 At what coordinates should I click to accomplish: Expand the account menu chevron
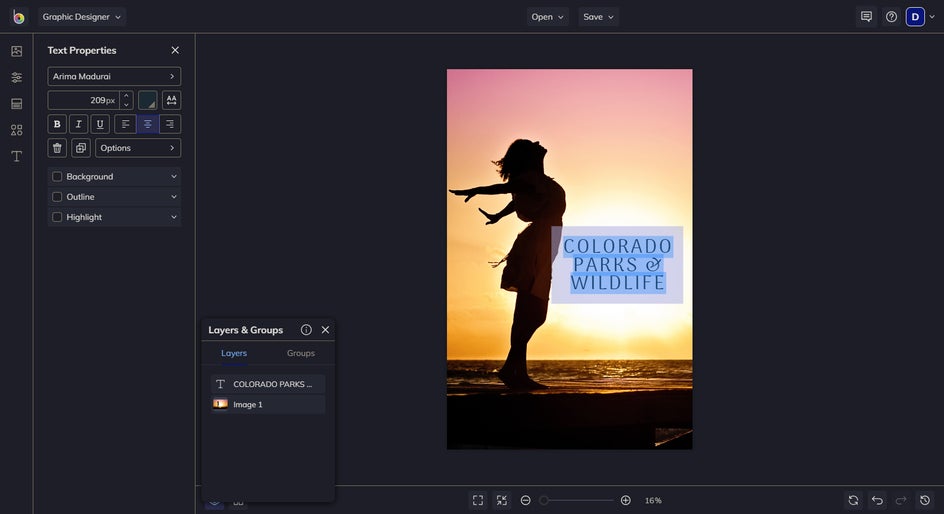932,17
